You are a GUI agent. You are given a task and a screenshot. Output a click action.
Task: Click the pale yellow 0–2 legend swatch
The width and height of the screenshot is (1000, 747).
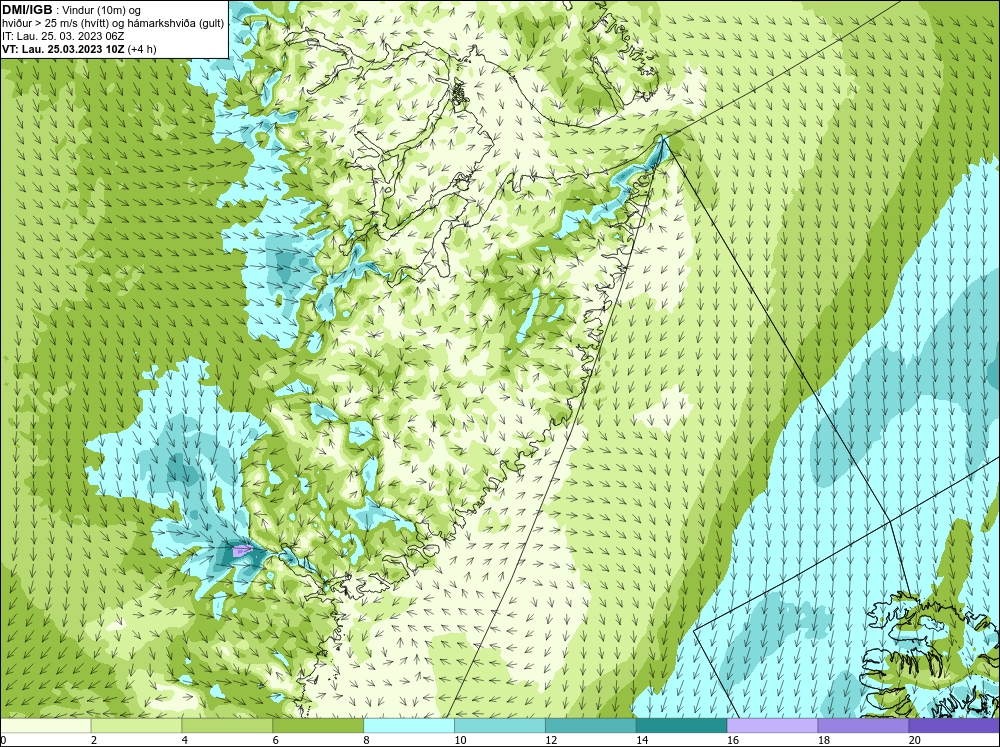(x=45, y=725)
